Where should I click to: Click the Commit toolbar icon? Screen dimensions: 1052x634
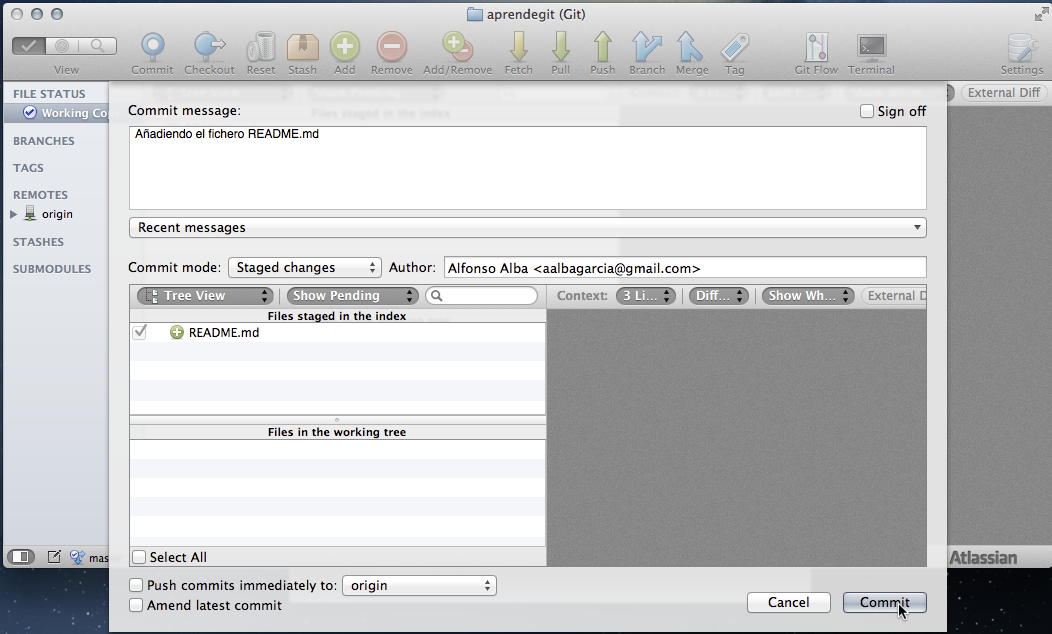[152, 47]
